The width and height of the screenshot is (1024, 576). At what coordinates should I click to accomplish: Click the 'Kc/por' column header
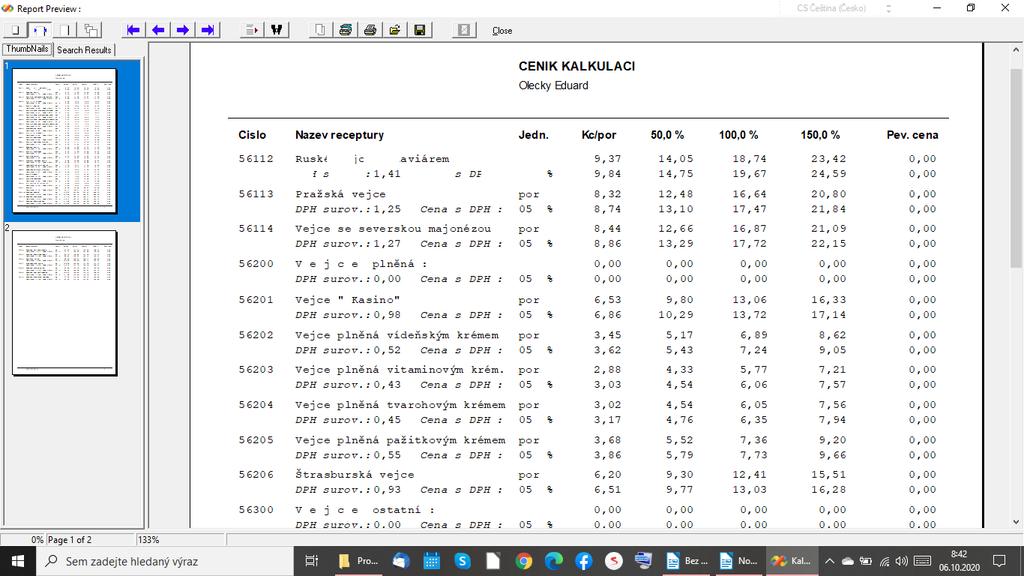coord(599,135)
